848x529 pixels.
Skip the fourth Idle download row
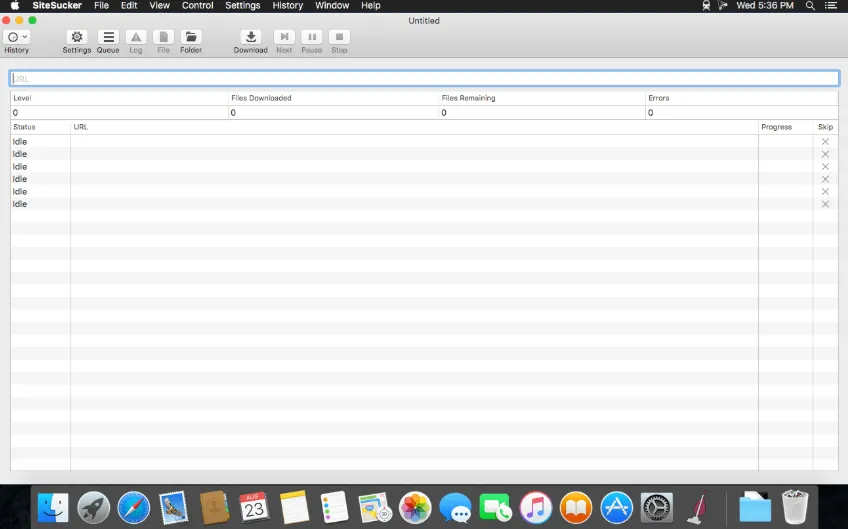point(825,179)
